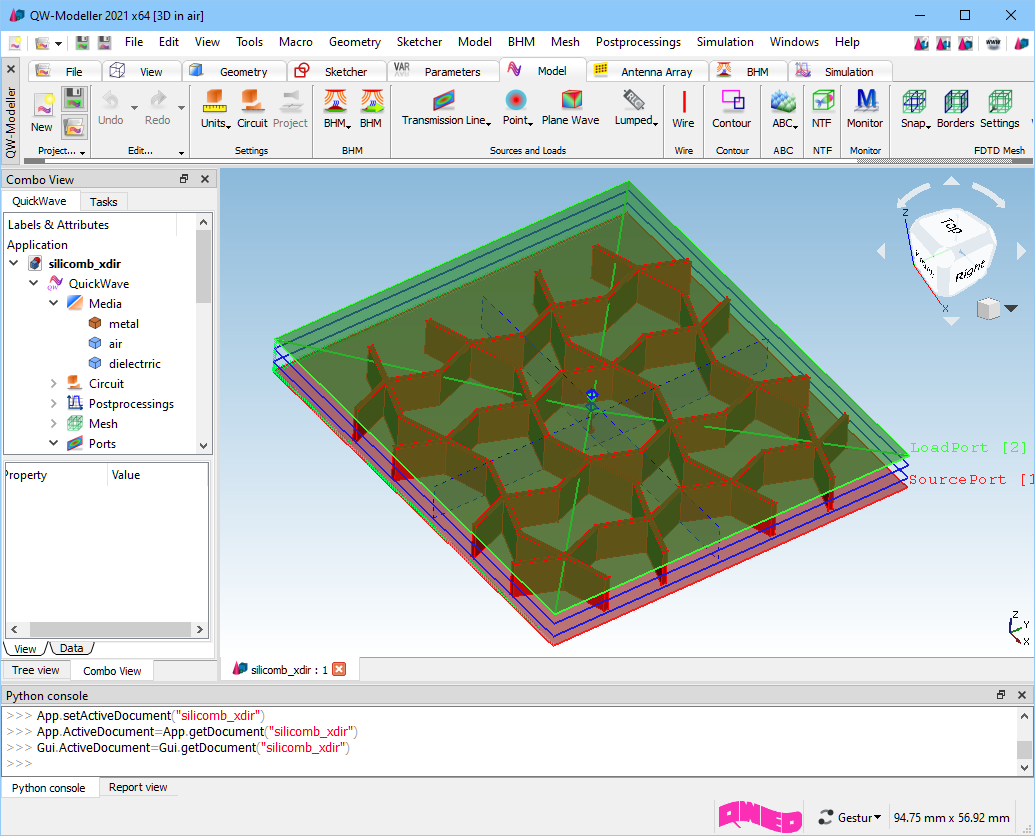
Task: Switch to the Parameters ribbon tab
Action: [443, 71]
